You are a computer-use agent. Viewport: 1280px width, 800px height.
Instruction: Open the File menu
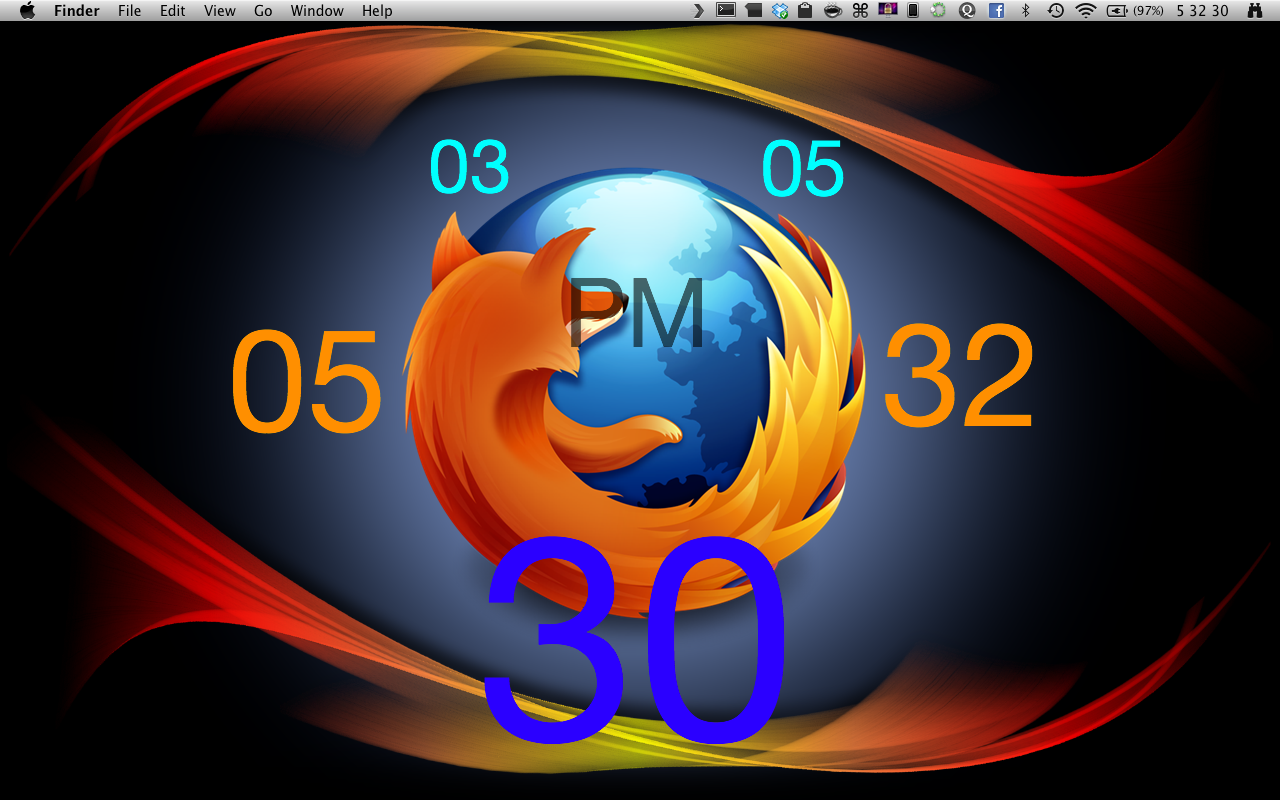[129, 11]
